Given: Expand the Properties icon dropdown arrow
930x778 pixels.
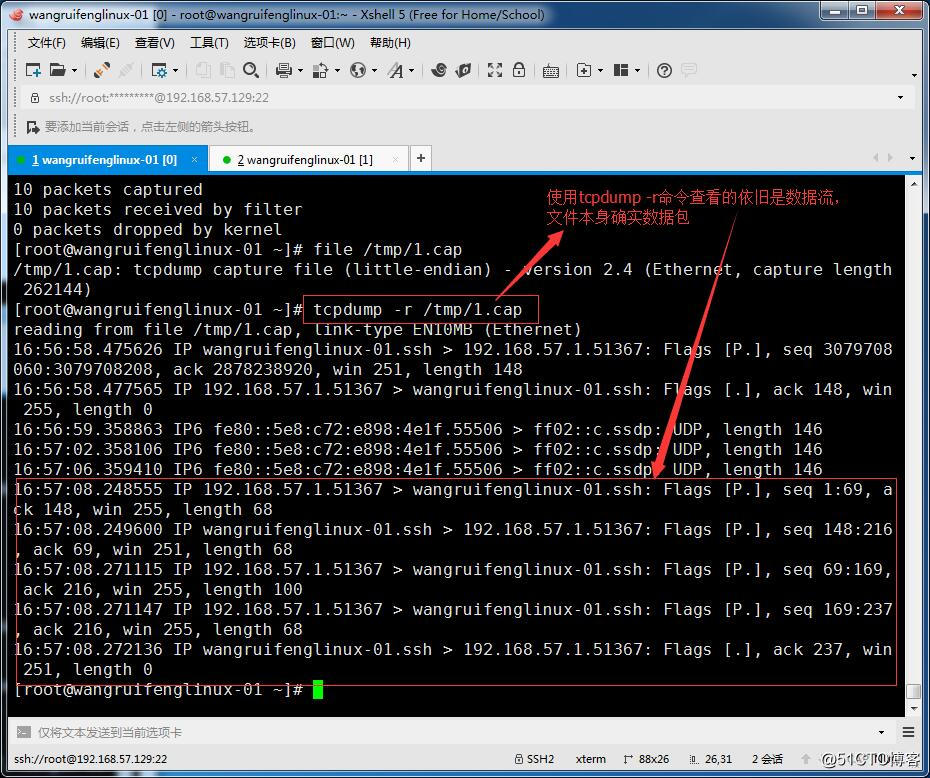Looking at the screenshot, I should 176,71.
